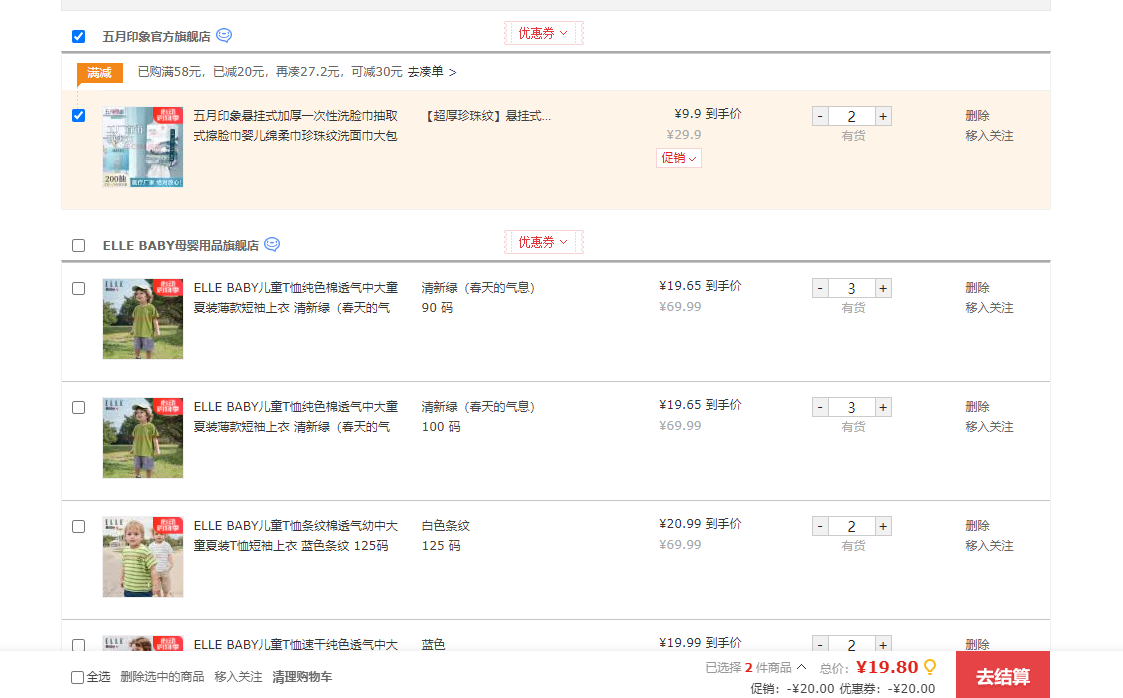The width and height of the screenshot is (1123, 698).
Task: Decrease quantity of 五月印象洗脸巾
Action: [x=820, y=116]
